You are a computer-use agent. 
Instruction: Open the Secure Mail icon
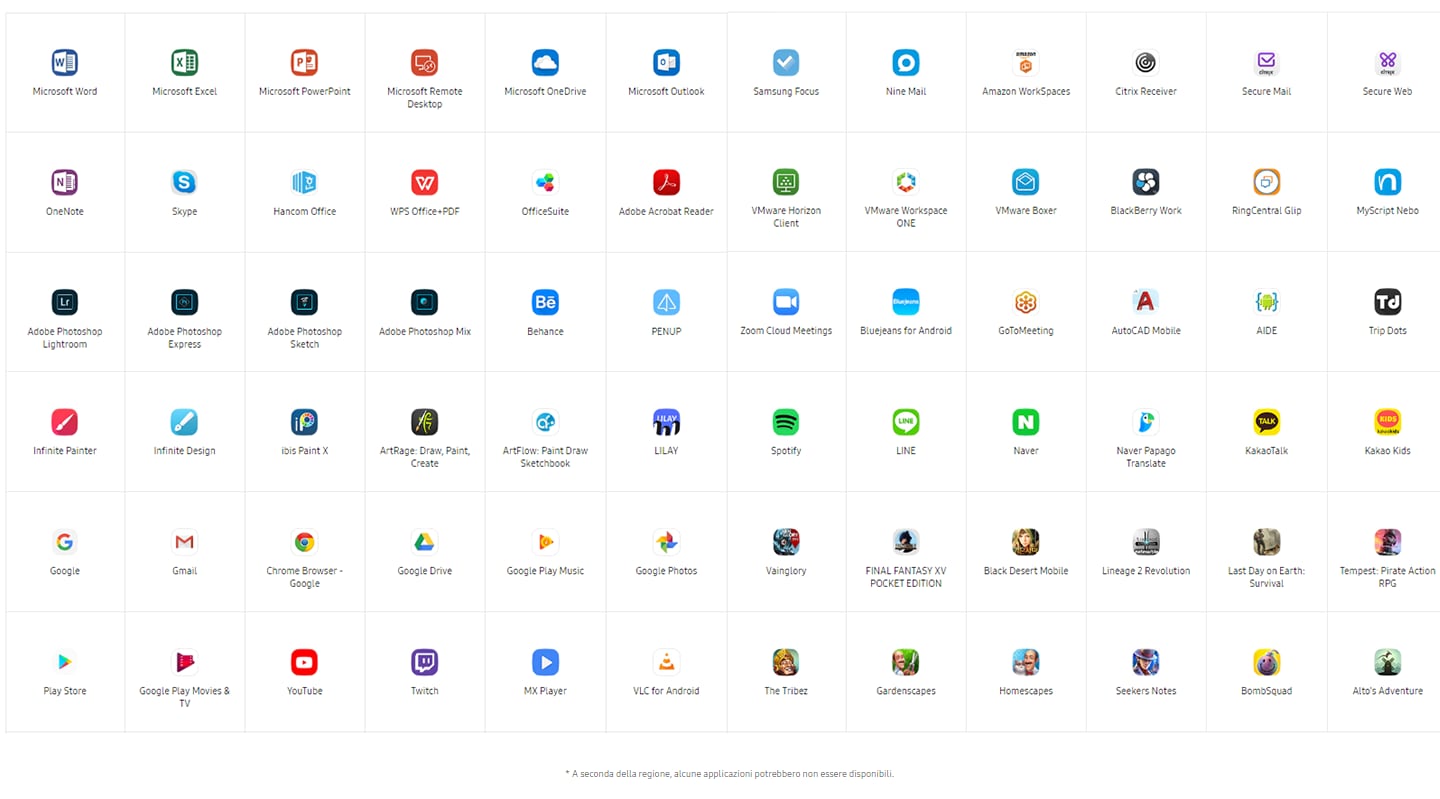coord(1267,63)
